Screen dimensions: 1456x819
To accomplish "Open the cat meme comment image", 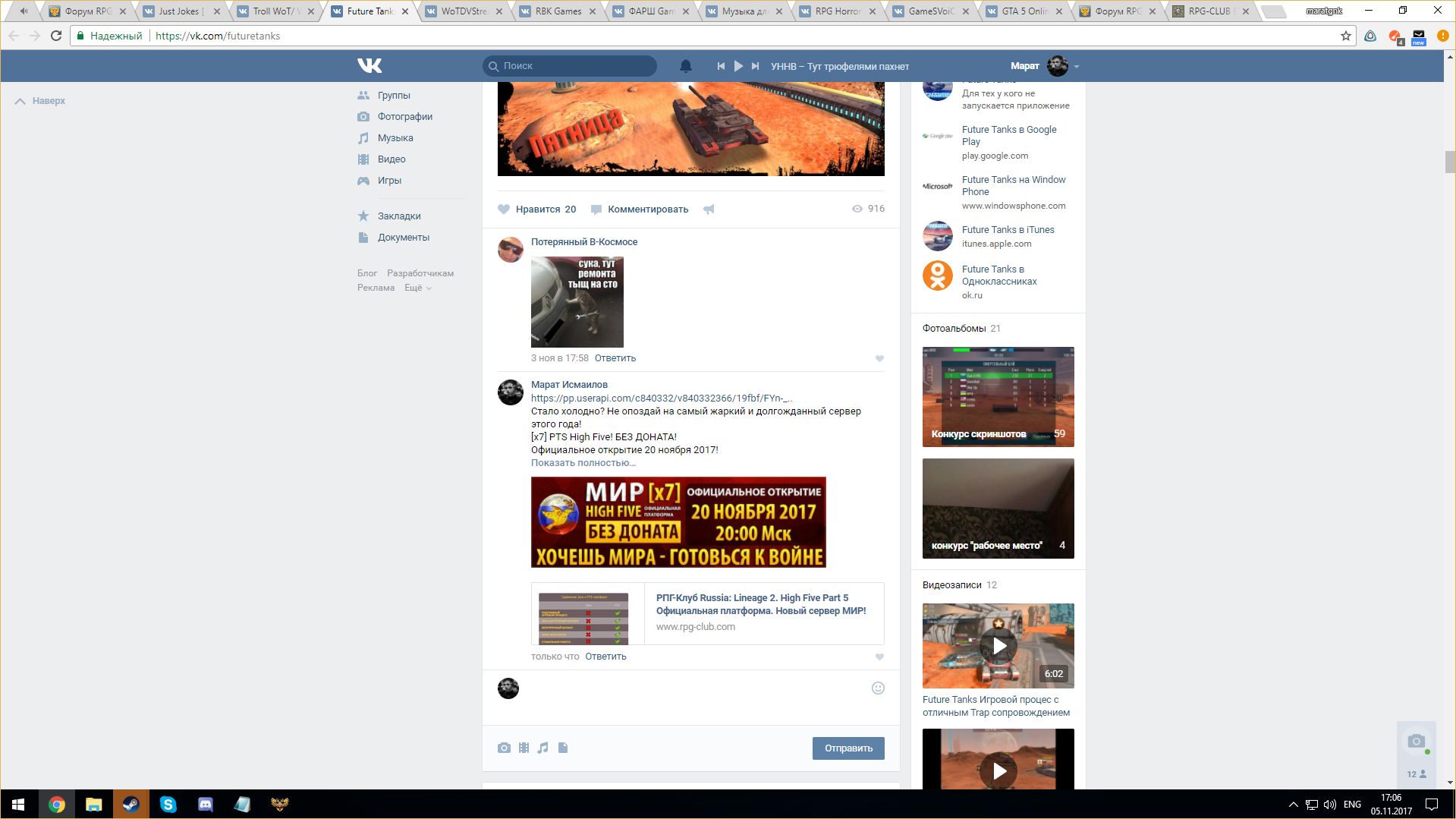I will [x=577, y=302].
